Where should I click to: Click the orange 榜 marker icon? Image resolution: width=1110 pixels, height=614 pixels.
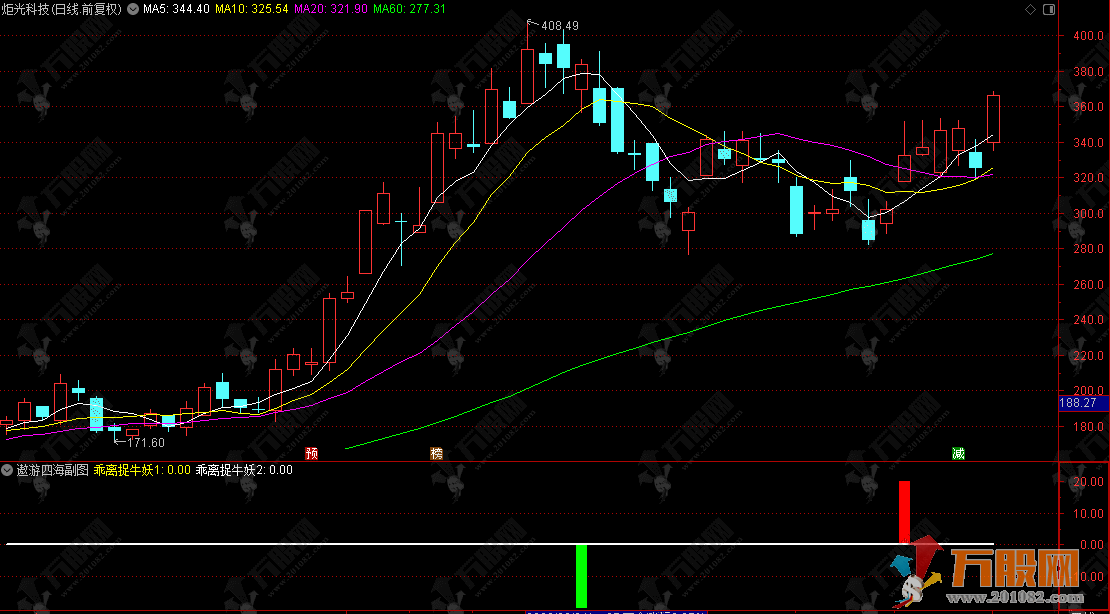(436, 454)
